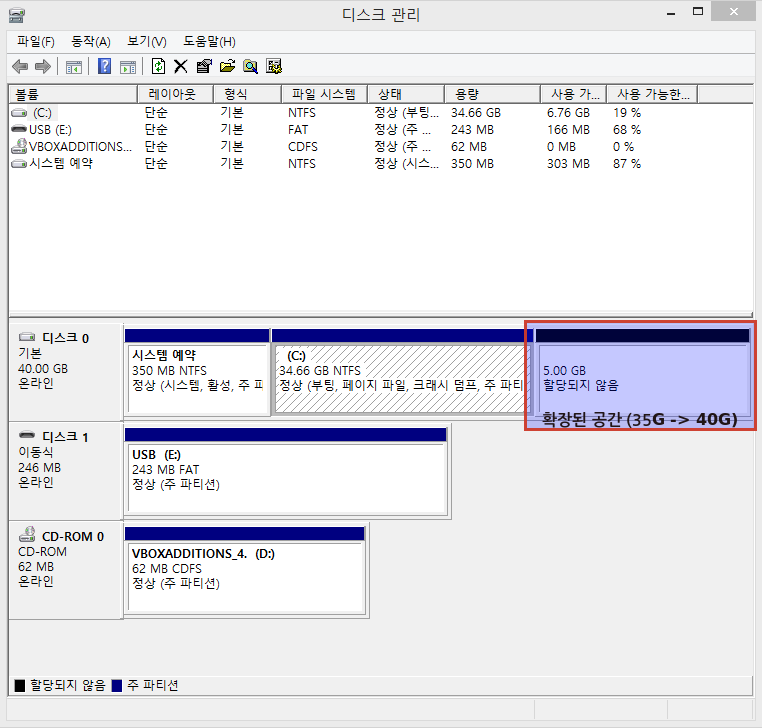Minimize the 디스크 관리 window
The width and height of the screenshot is (762, 728).
pyautogui.click(x=671, y=12)
